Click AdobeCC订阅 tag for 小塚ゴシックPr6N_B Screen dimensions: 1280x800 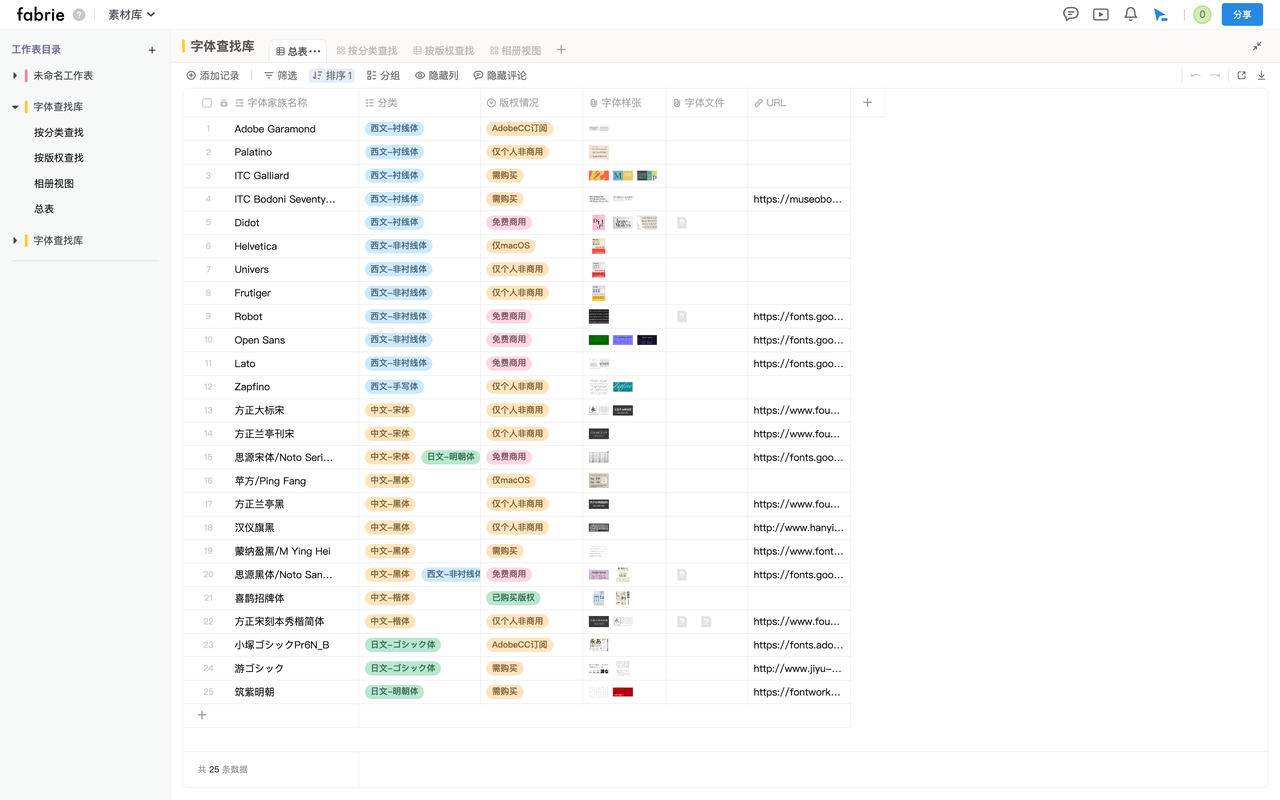point(519,645)
